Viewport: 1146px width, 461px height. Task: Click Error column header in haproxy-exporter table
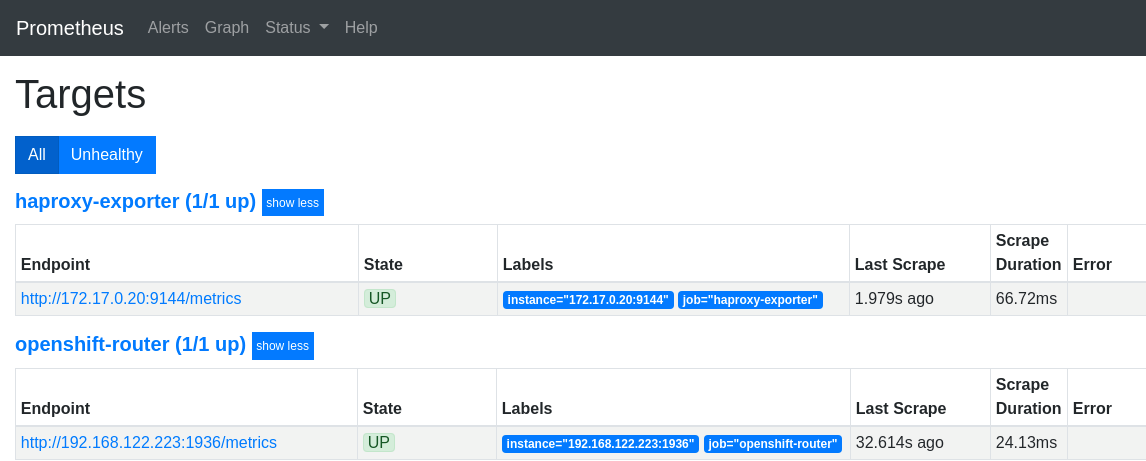coord(1092,264)
